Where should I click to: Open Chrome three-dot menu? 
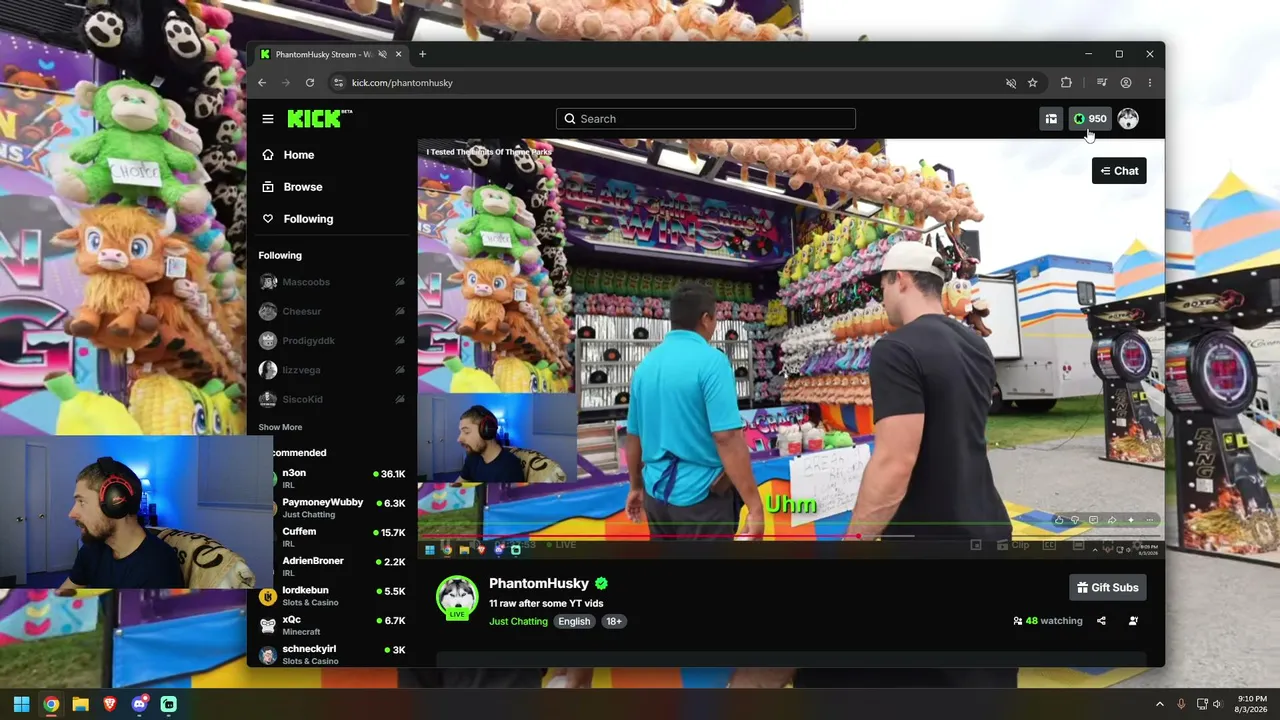coord(1150,83)
